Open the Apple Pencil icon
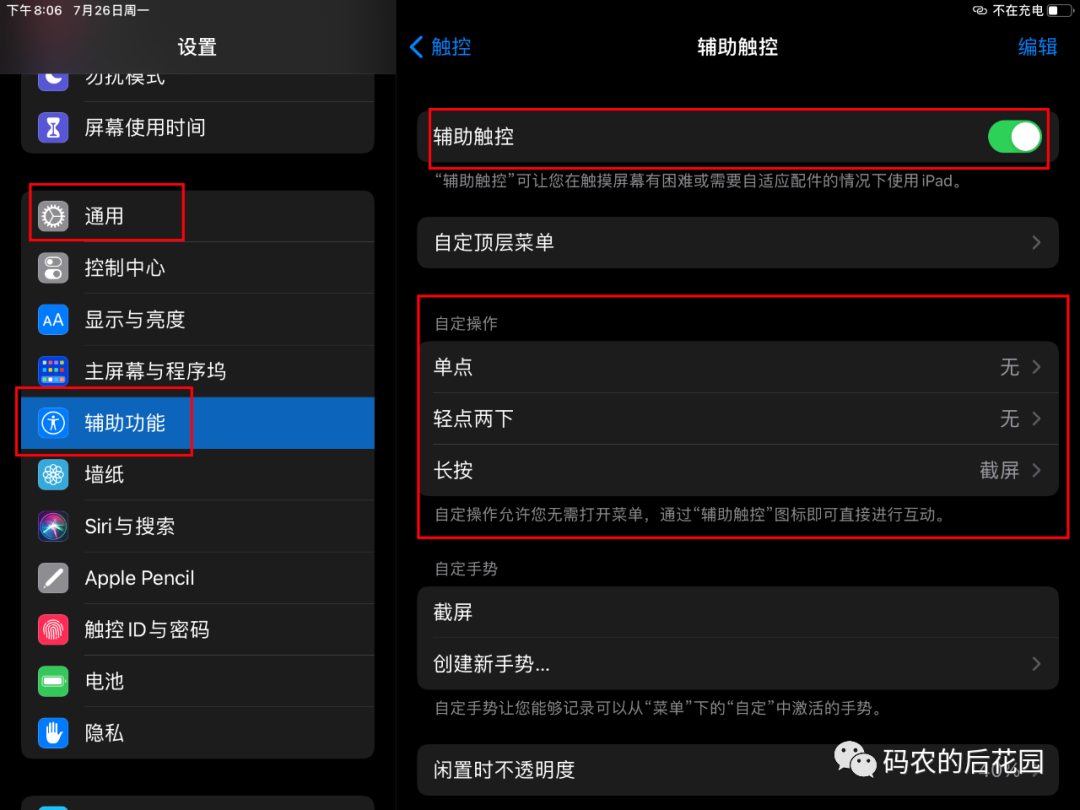The image size is (1080, 810). [53, 578]
